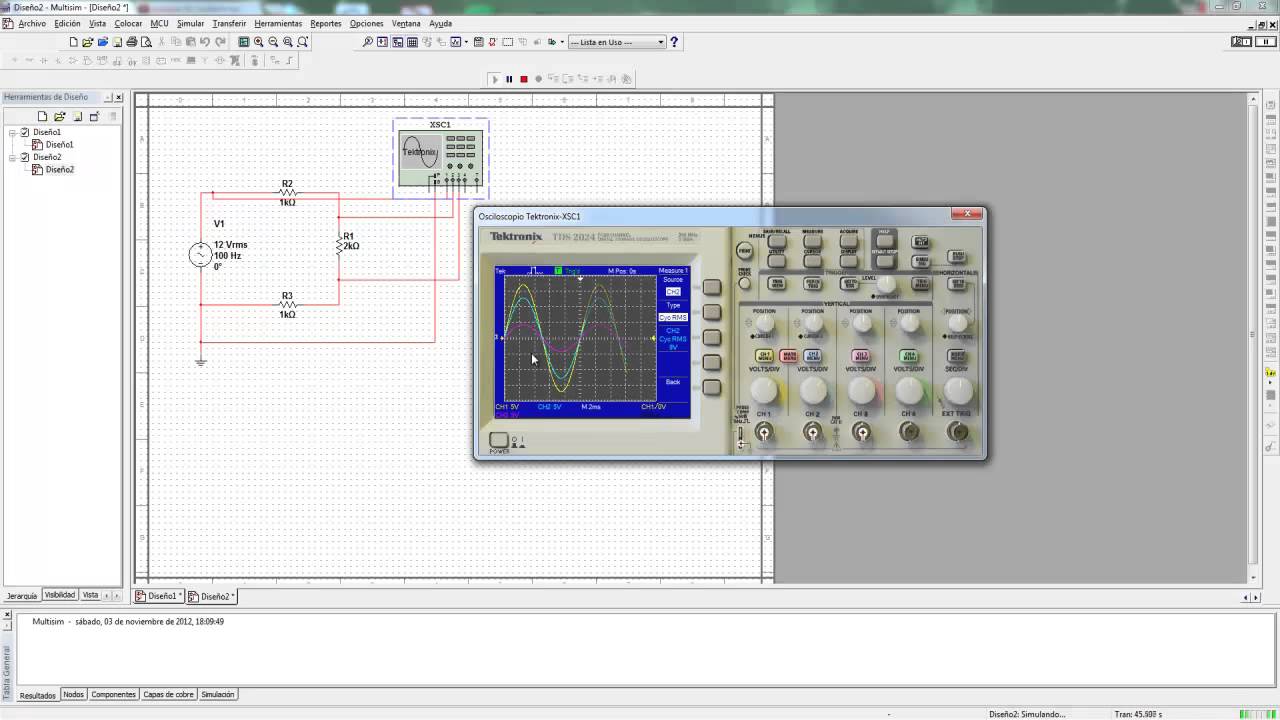Toggle MATH MENU button on oscilloscope
Image resolution: width=1280 pixels, height=720 pixels.
click(789, 356)
